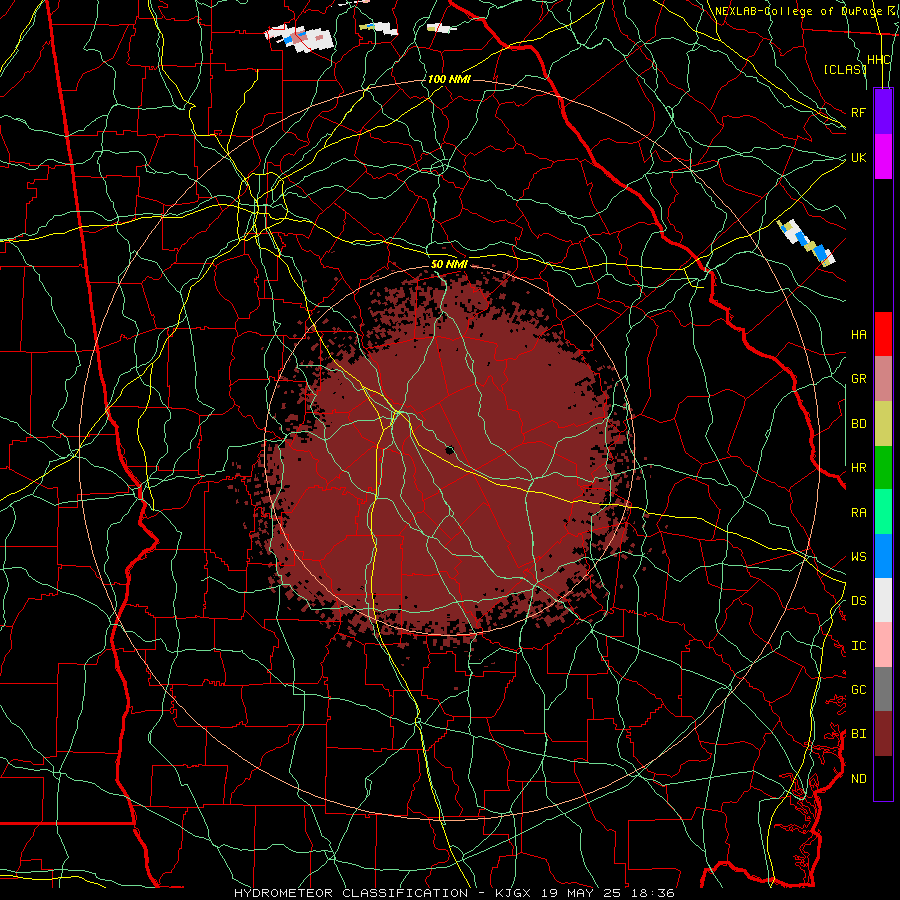Image resolution: width=900 pixels, height=900 pixels.
Task: Click the 50 NMI range ring label
Action: (x=449, y=264)
